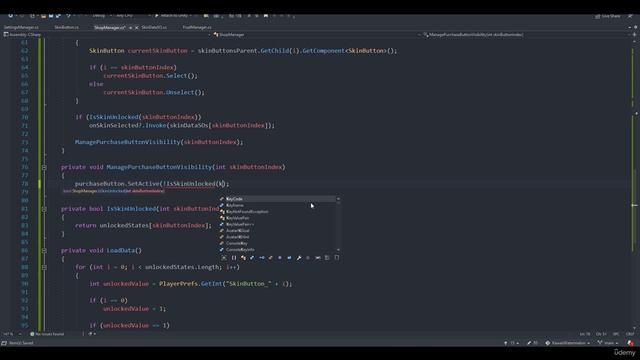Toggle the last snippet filter in IntelliSense
640x360 pixels.
(x=337, y=258)
